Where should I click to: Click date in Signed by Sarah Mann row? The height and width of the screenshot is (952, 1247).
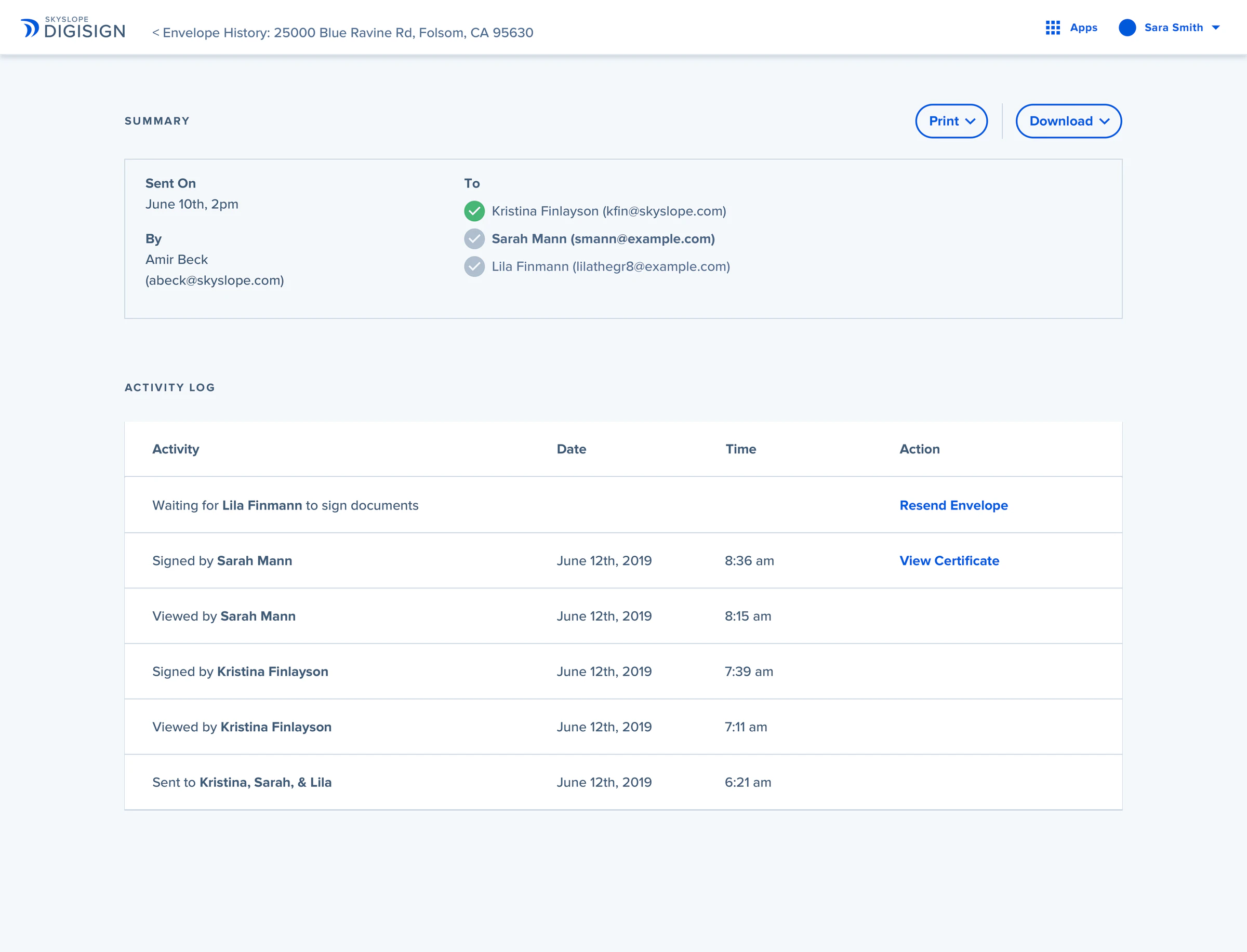pos(604,561)
